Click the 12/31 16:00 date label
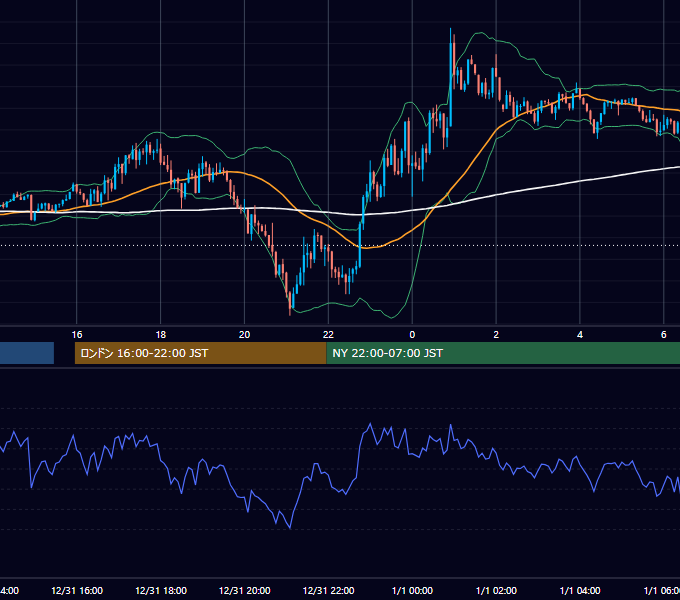The width and height of the screenshot is (680, 600). pyautogui.click(x=77, y=590)
